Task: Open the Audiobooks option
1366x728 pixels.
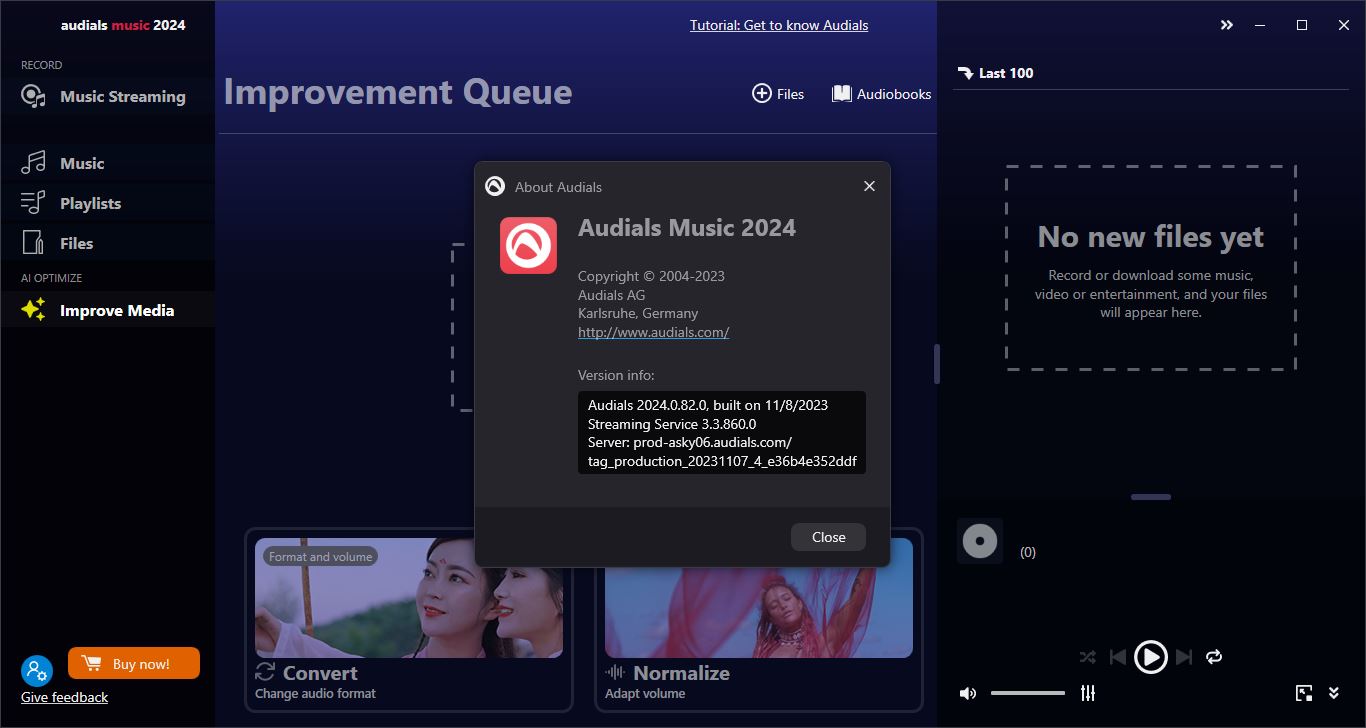Action: 881,93
